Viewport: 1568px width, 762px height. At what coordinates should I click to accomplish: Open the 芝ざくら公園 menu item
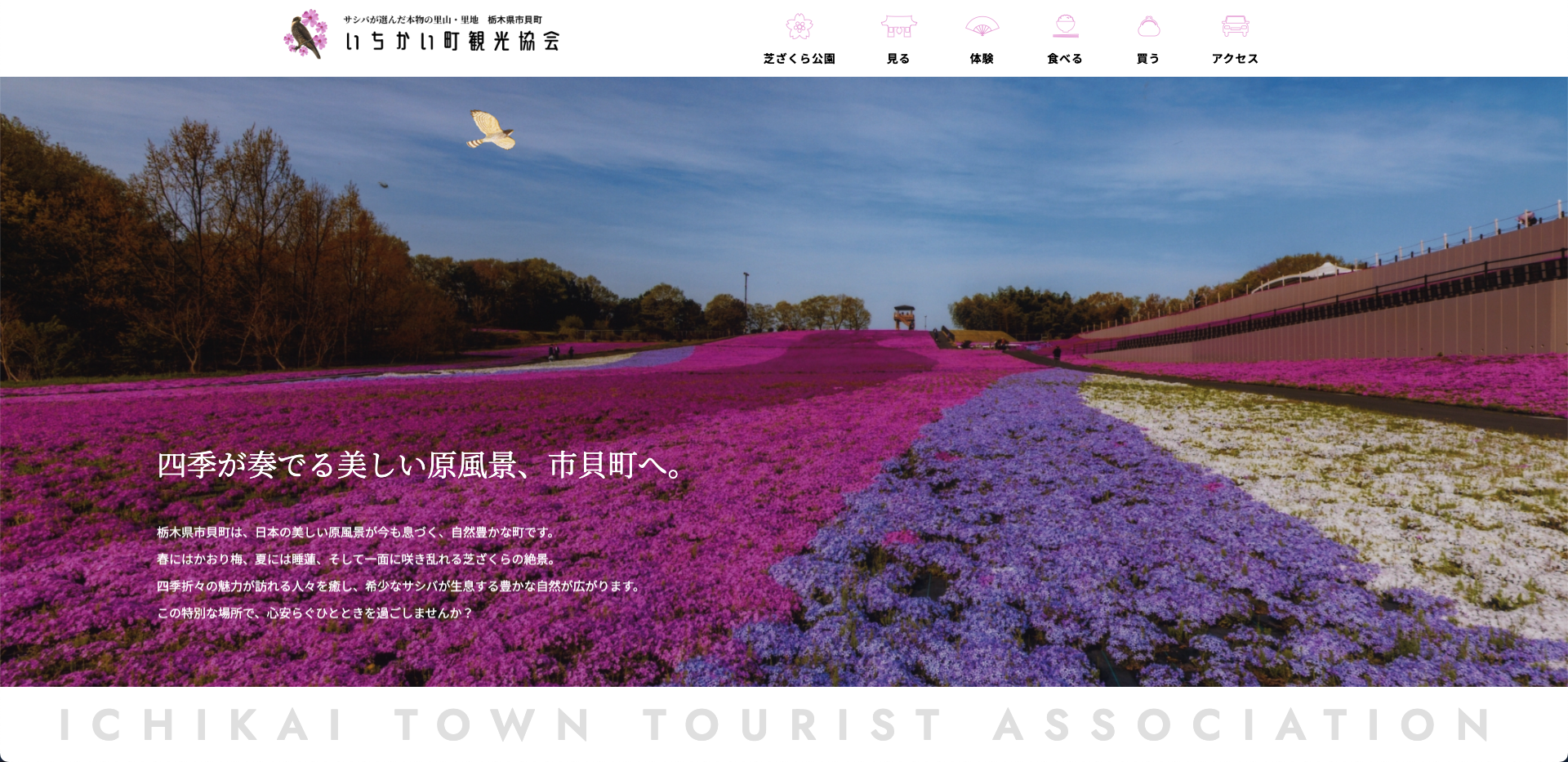pyautogui.click(x=799, y=59)
